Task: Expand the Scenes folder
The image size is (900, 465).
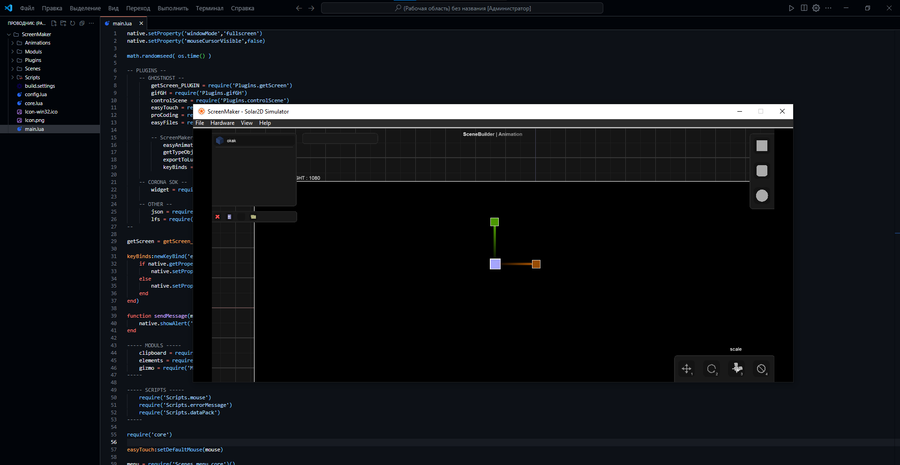Action: pos(13,69)
